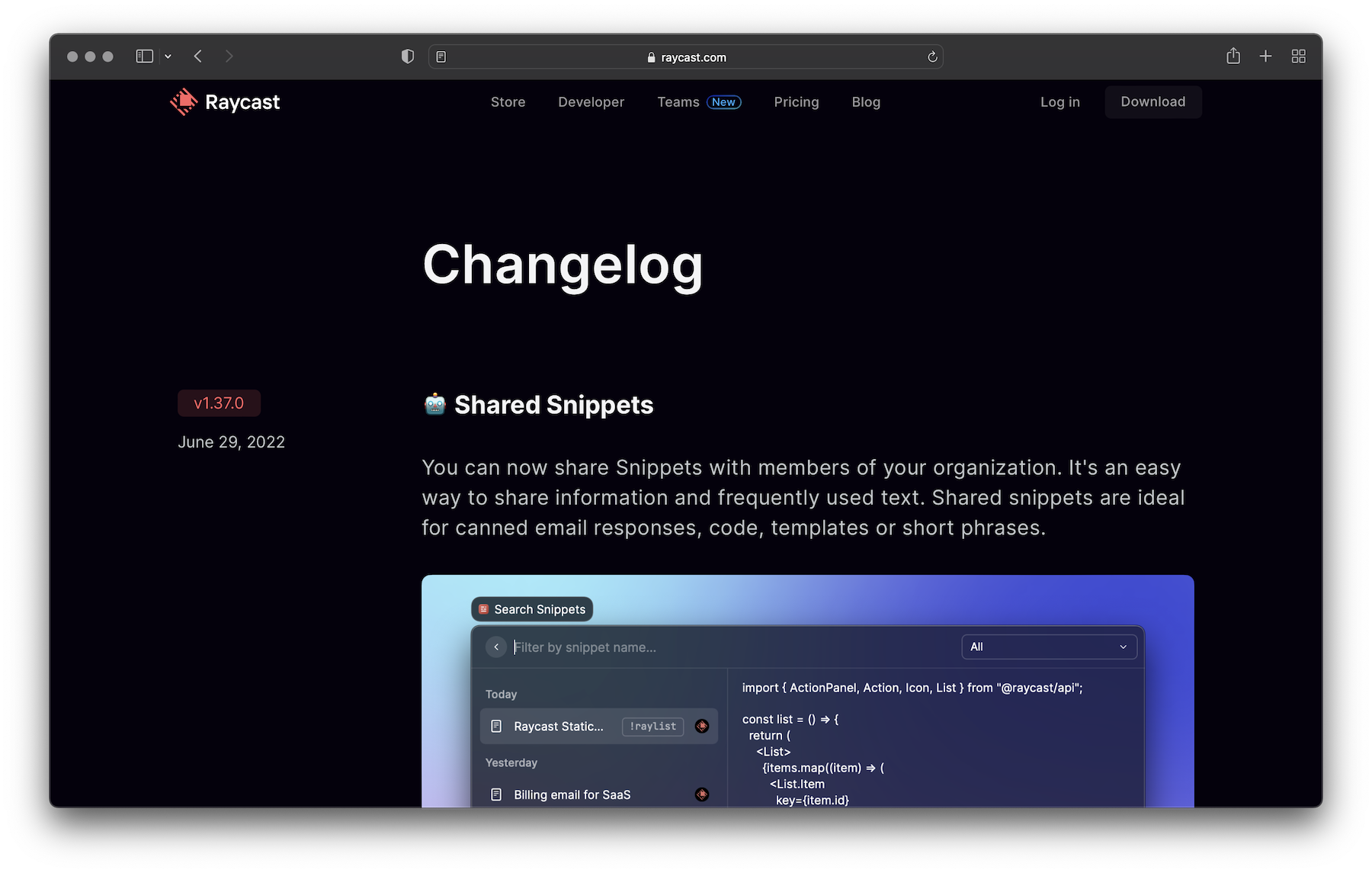Click the back chevron in snippet search
Screen dimensions: 1372x873
496,647
